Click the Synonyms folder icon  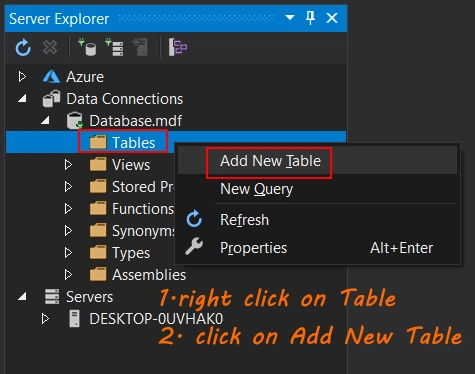point(98,230)
